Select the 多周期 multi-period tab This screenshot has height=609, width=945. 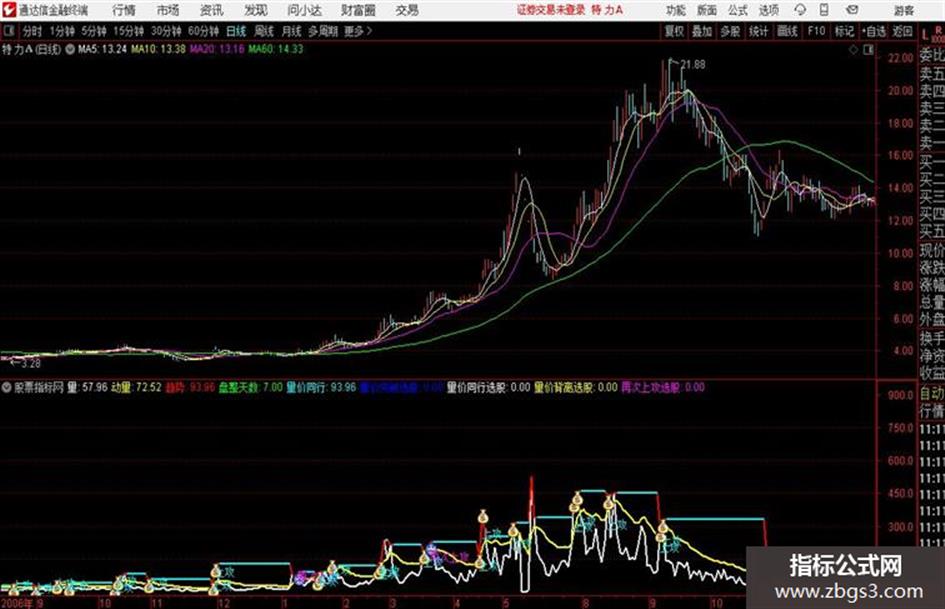click(323, 31)
